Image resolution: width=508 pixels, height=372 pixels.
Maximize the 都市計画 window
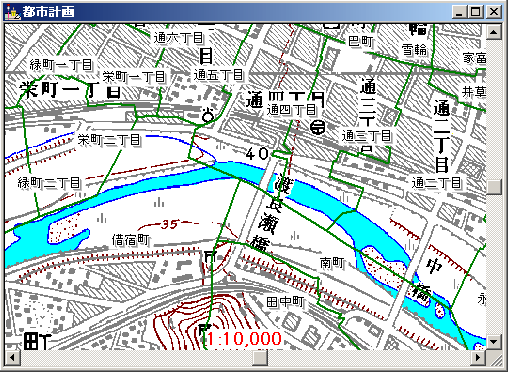point(475,12)
